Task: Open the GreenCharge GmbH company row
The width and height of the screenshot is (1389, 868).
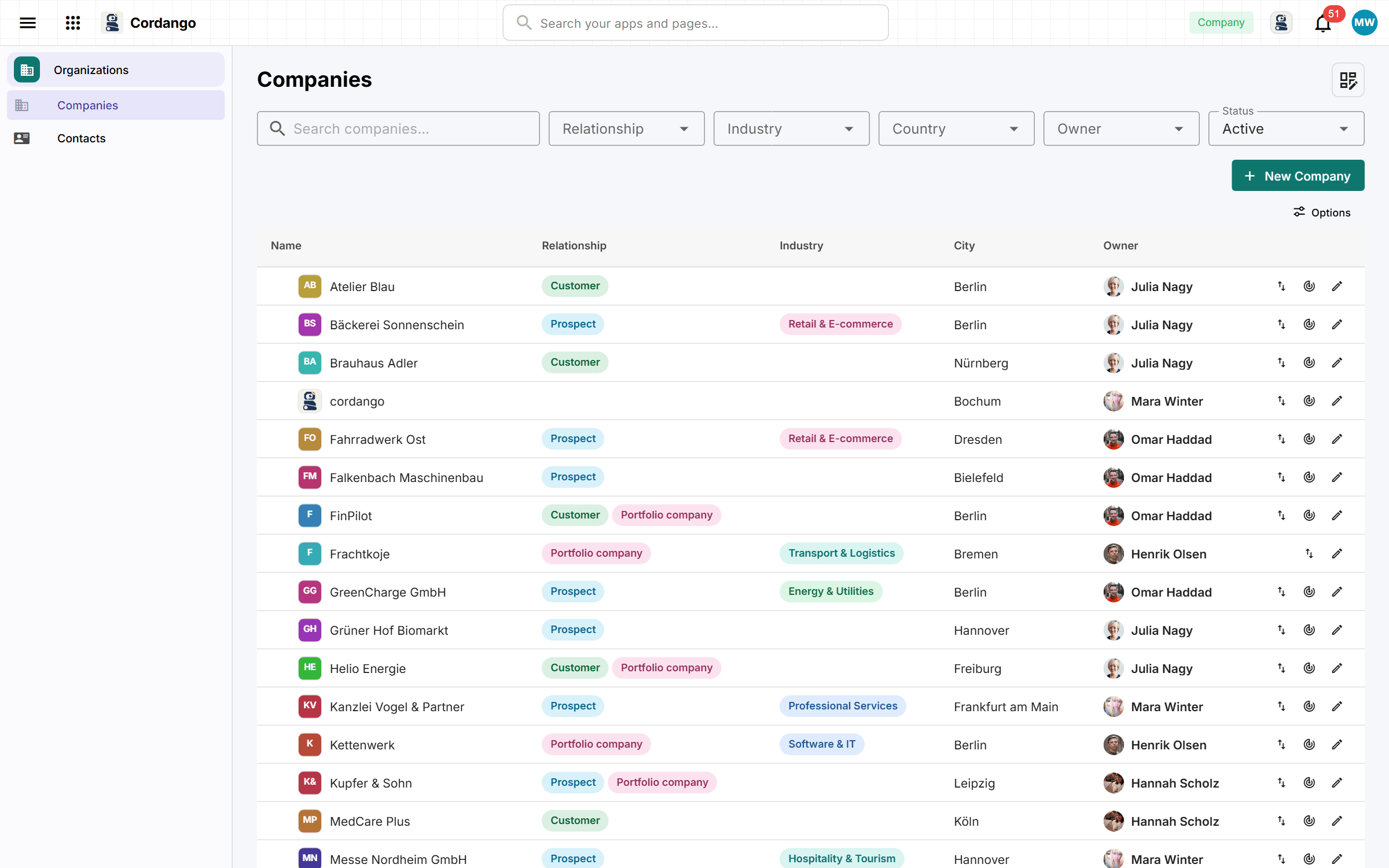Action: pos(810,591)
